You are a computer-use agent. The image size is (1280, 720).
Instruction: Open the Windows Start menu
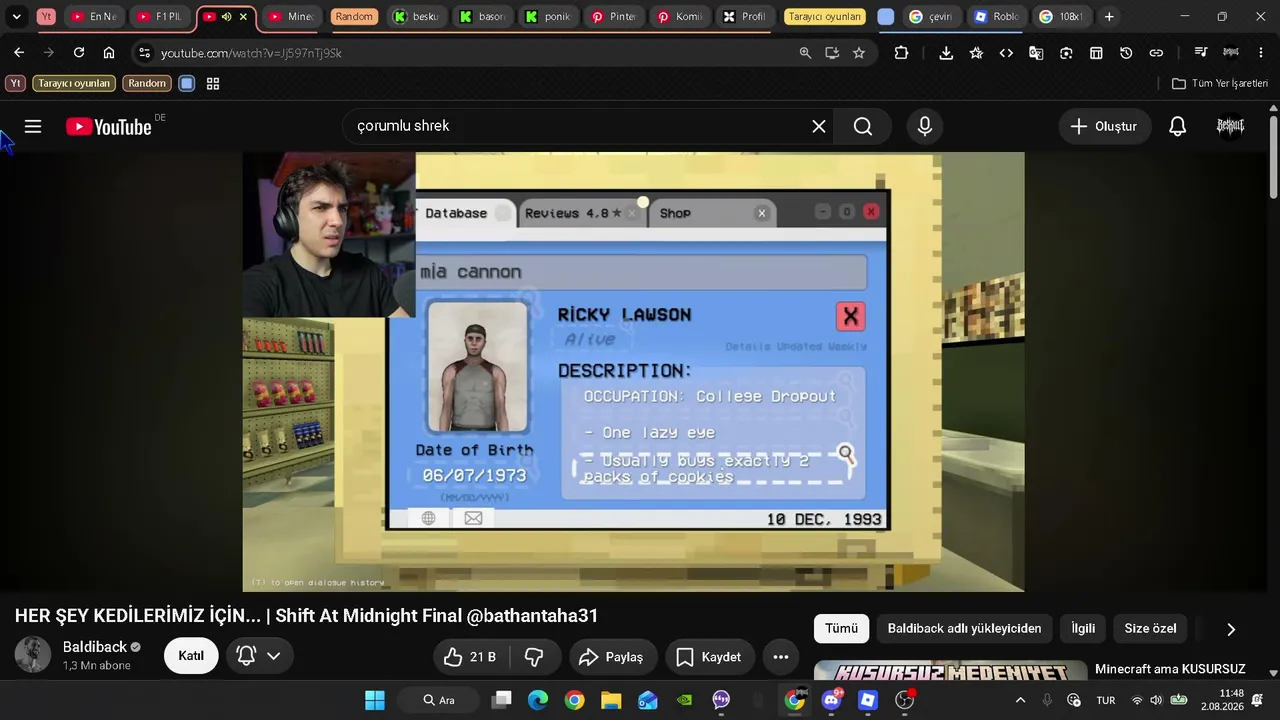click(375, 700)
